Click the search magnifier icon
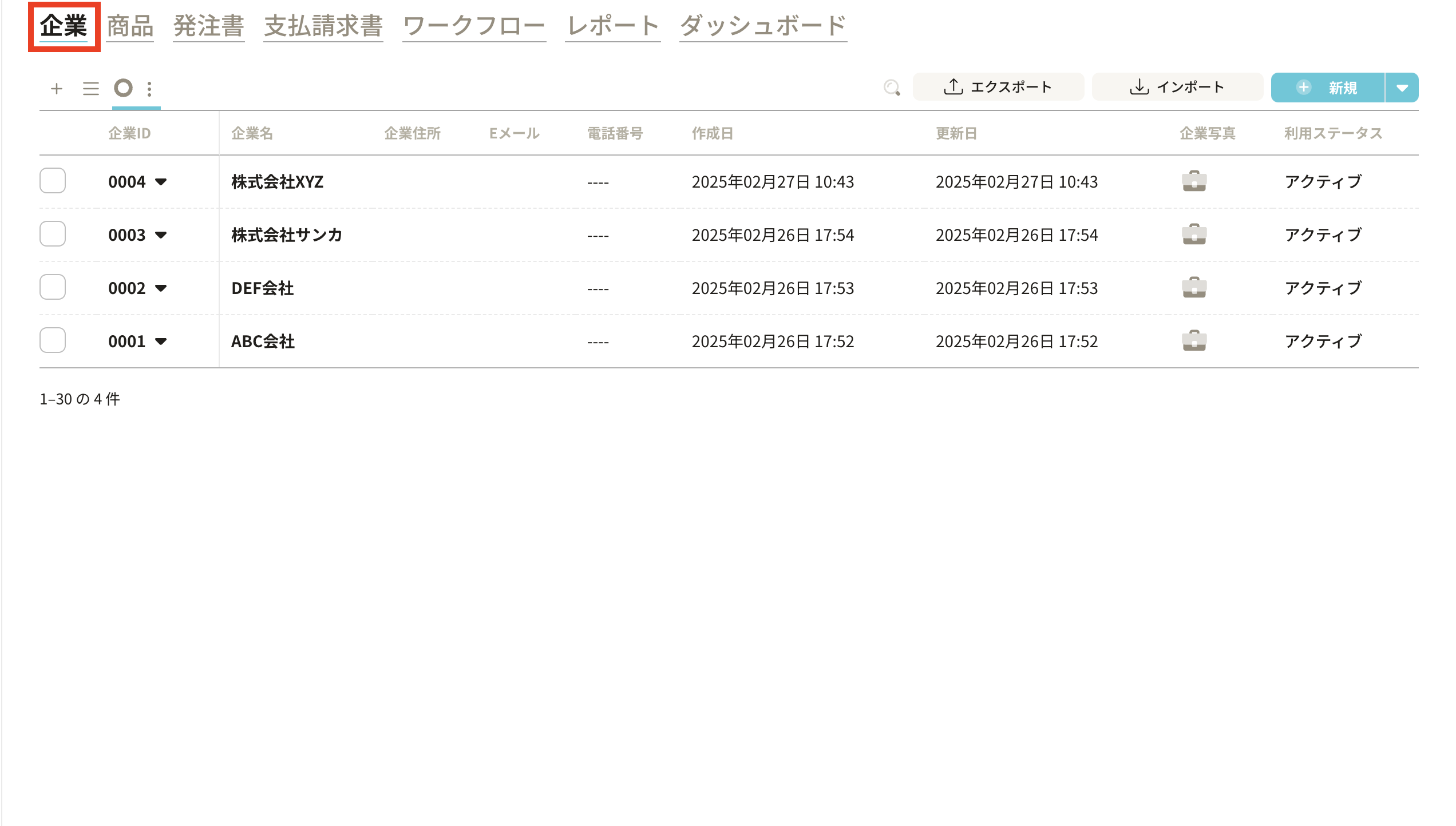Image resolution: width=1456 pixels, height=826 pixels. pos(891,88)
